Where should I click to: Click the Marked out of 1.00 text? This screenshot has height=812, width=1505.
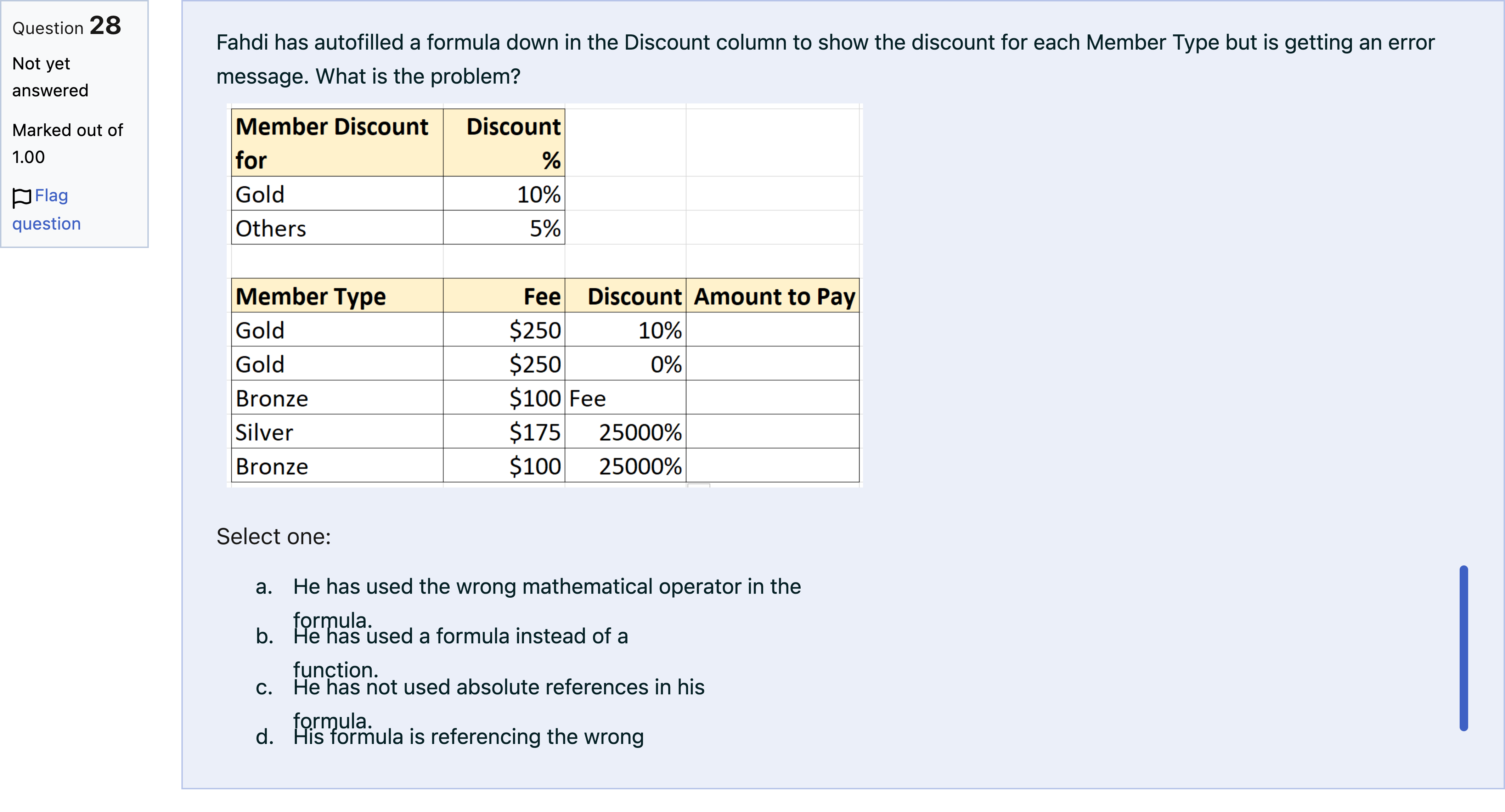[68, 143]
